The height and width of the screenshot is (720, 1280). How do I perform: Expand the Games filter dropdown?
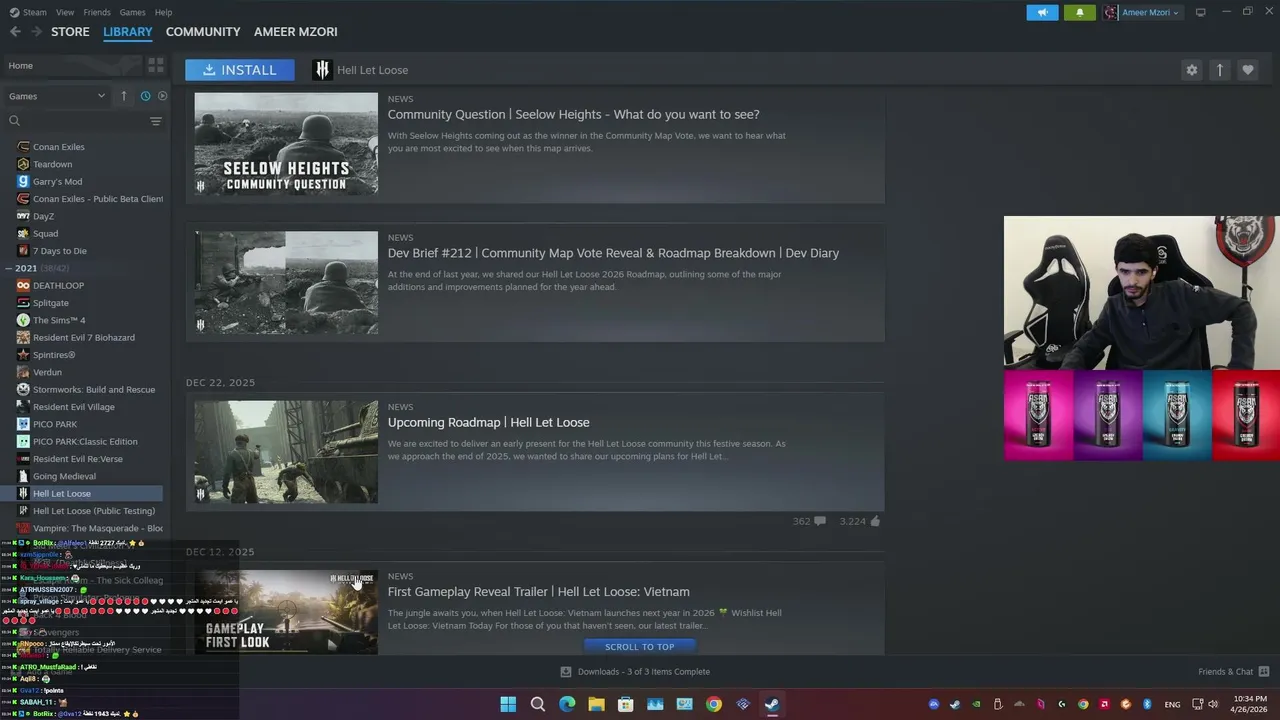pos(57,96)
